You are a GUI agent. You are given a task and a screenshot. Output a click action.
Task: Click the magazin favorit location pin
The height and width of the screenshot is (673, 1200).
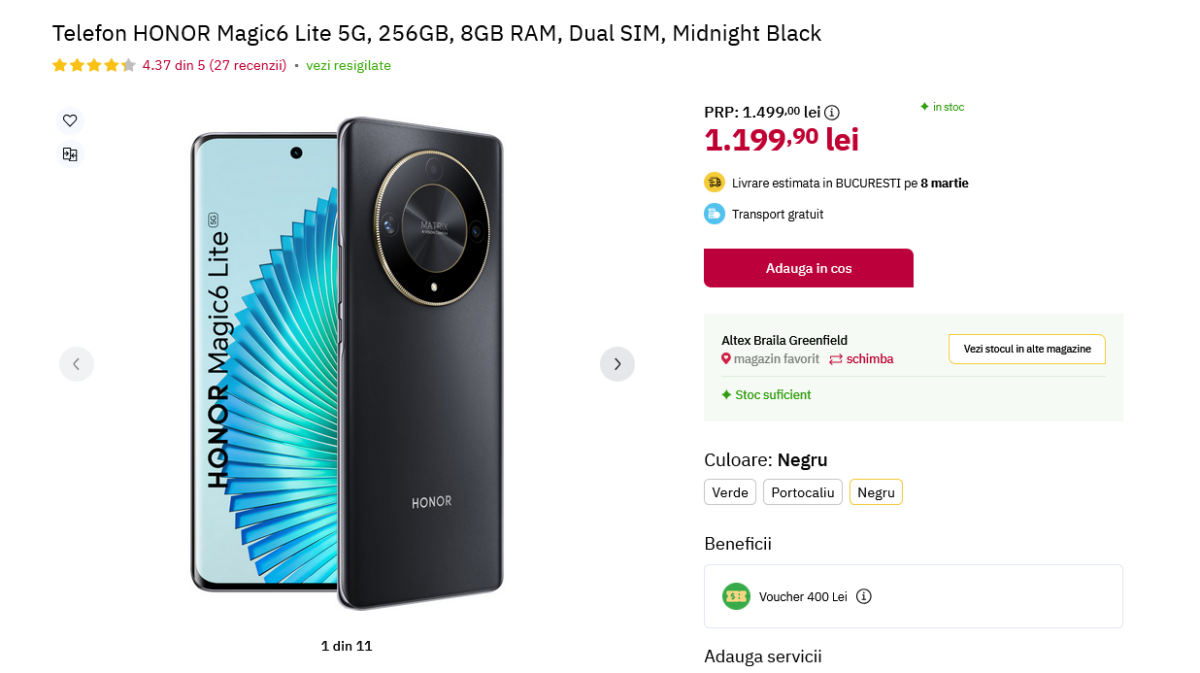tap(726, 359)
